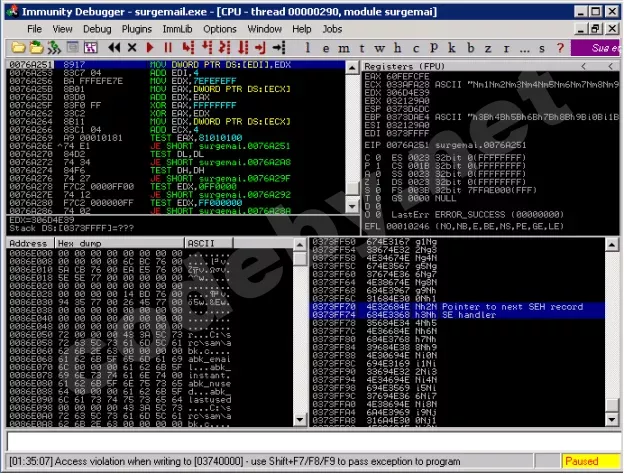Click the Trace into icon

[x=225, y=48]
